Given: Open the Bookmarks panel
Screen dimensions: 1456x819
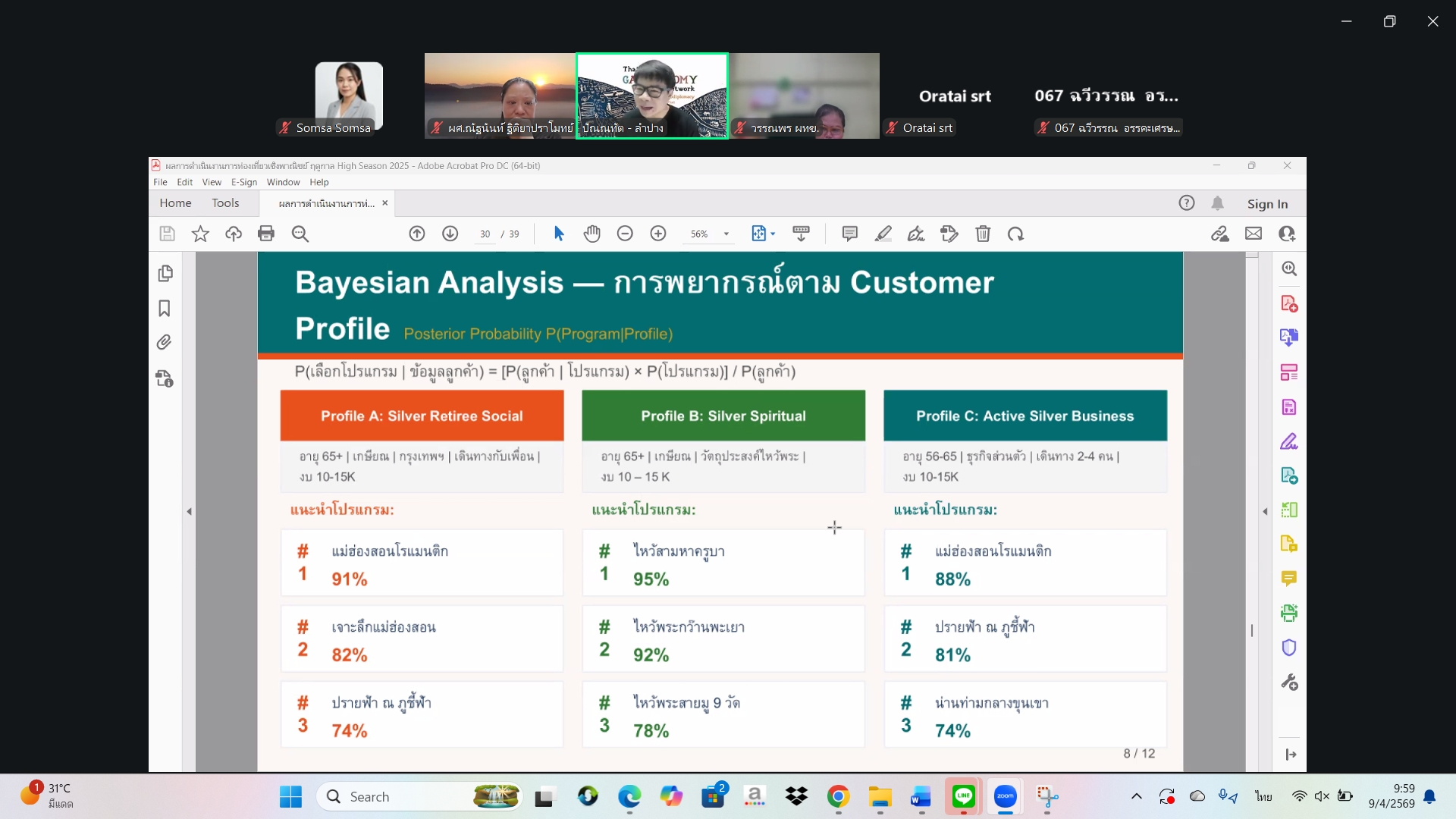Looking at the screenshot, I should (x=165, y=308).
